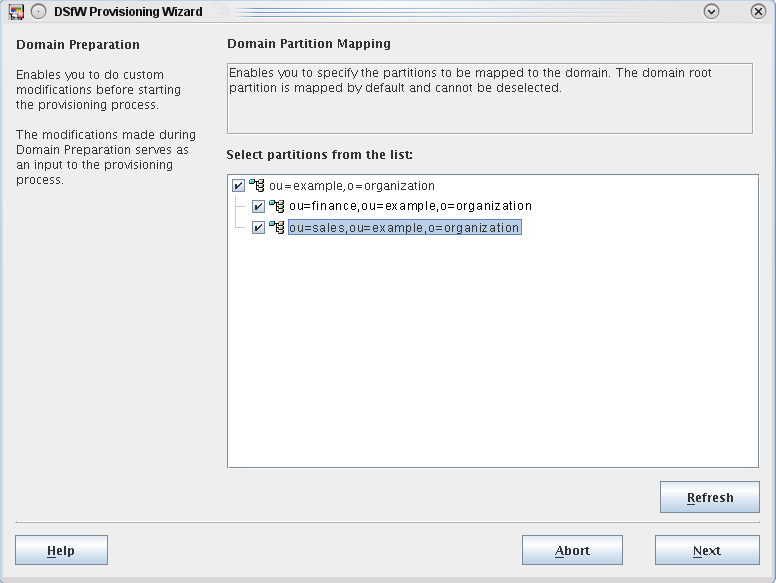Select the ou=finance,ou=example,o=organization entry
776x583 pixels.
click(410, 206)
